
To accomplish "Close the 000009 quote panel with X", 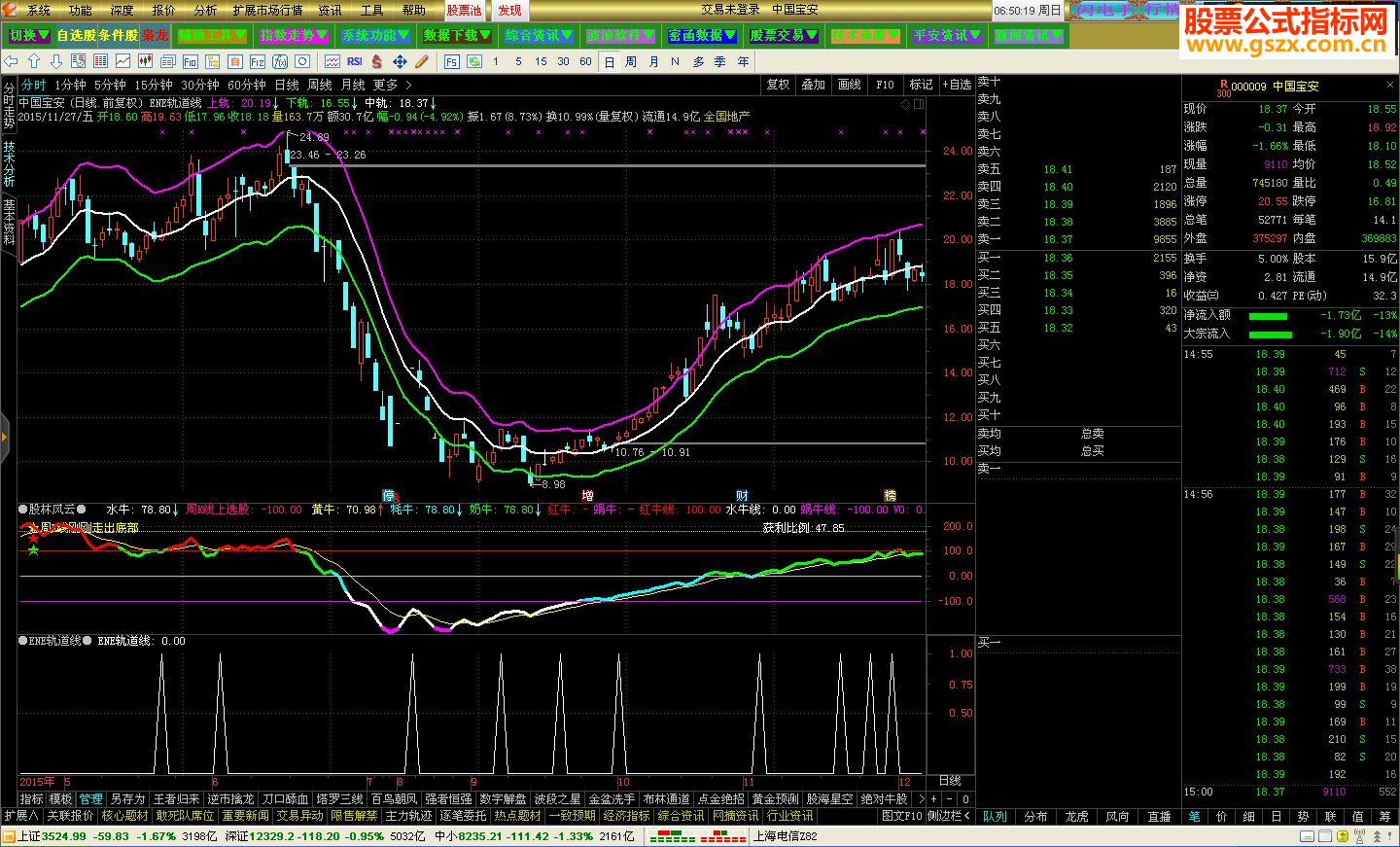I will click(x=1391, y=87).
